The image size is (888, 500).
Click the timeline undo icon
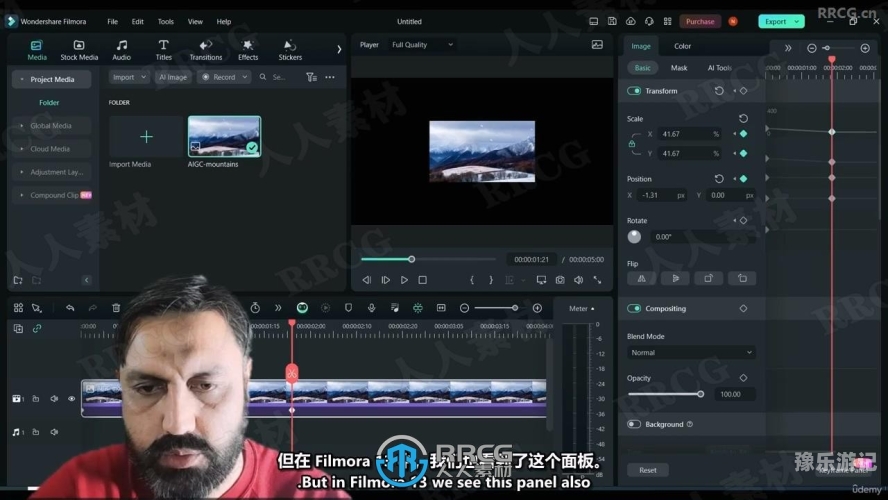click(x=70, y=307)
